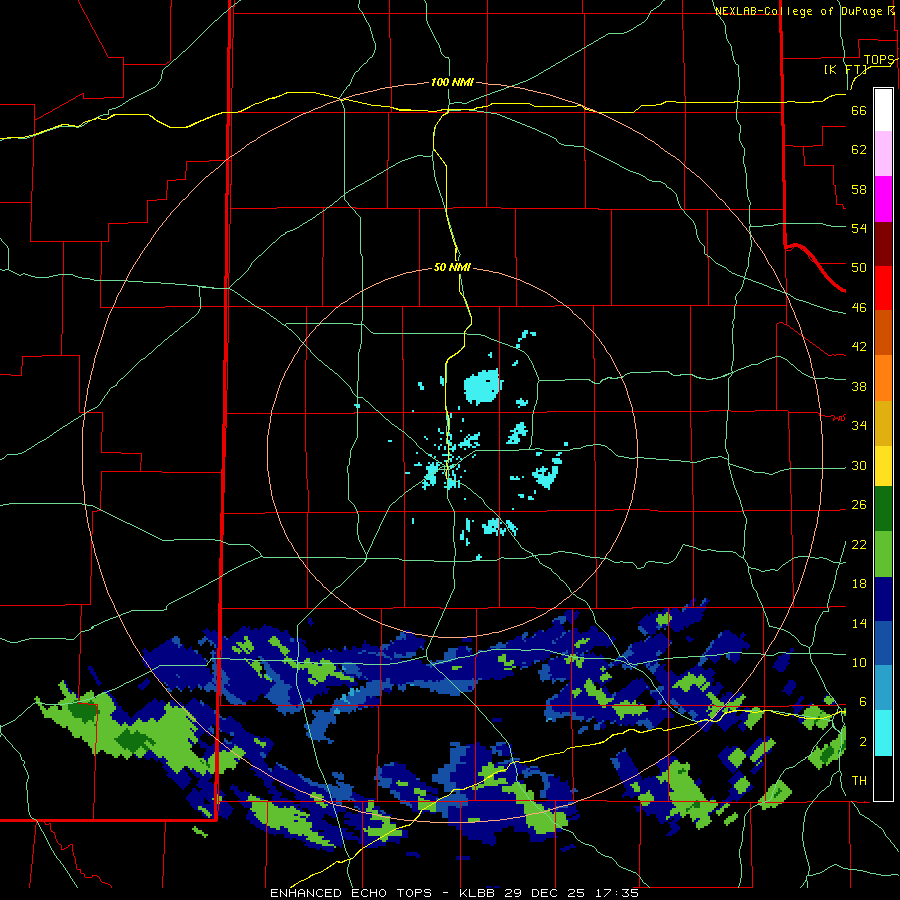Select the cyan legend swatch
The height and width of the screenshot is (900, 900).
[883, 733]
